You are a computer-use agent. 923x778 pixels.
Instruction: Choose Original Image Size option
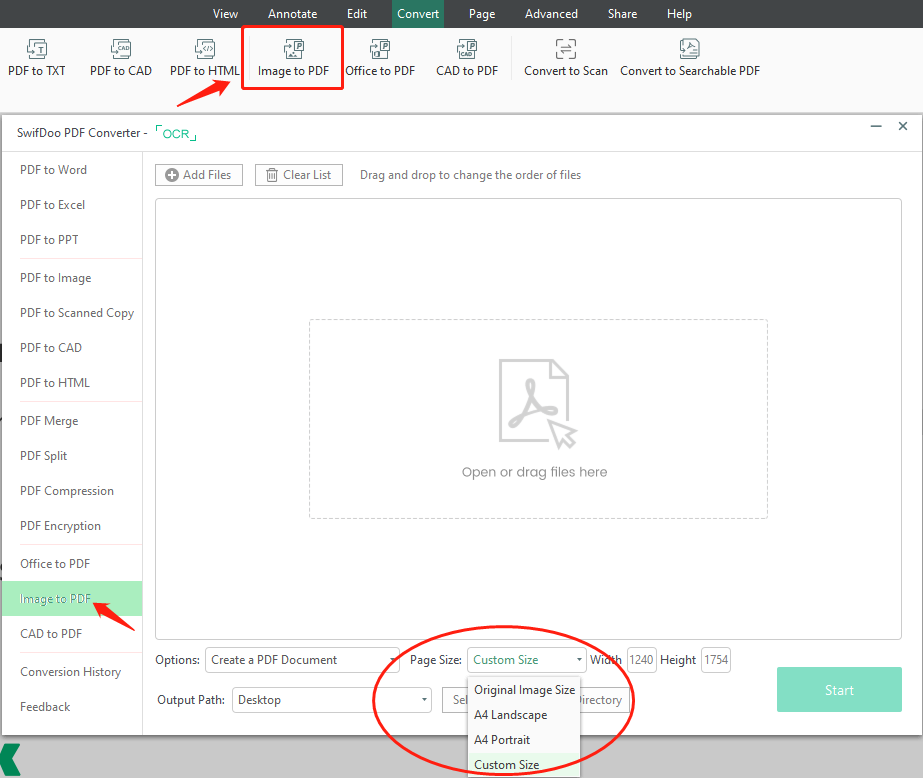tap(524, 690)
